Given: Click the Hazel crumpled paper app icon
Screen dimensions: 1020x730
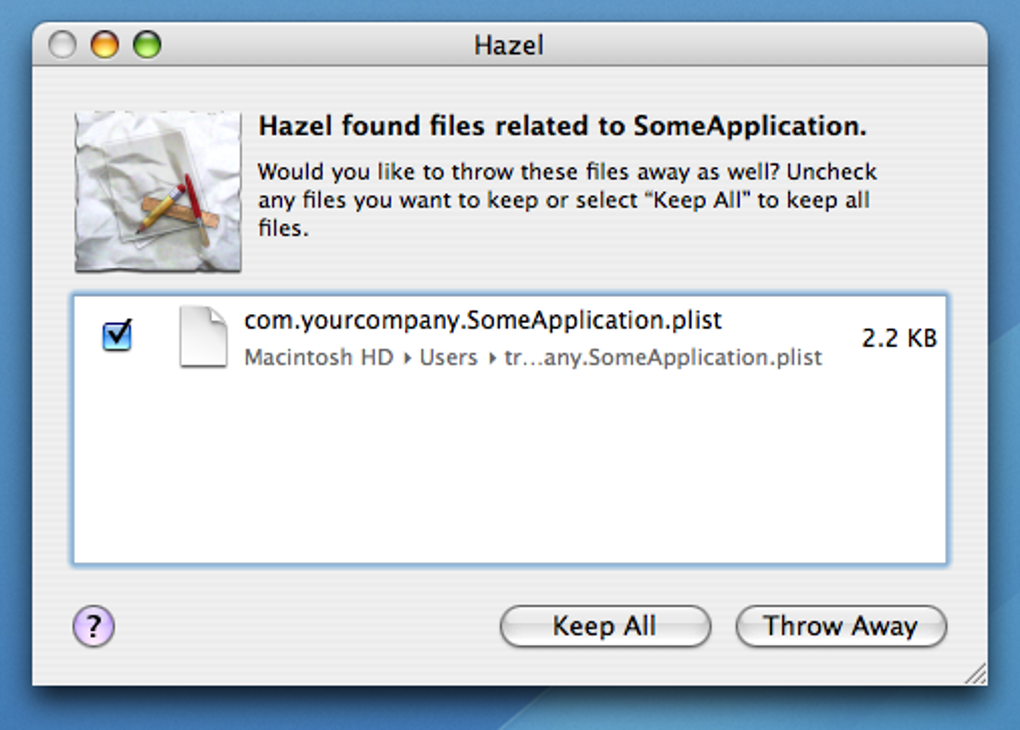Looking at the screenshot, I should [x=158, y=191].
